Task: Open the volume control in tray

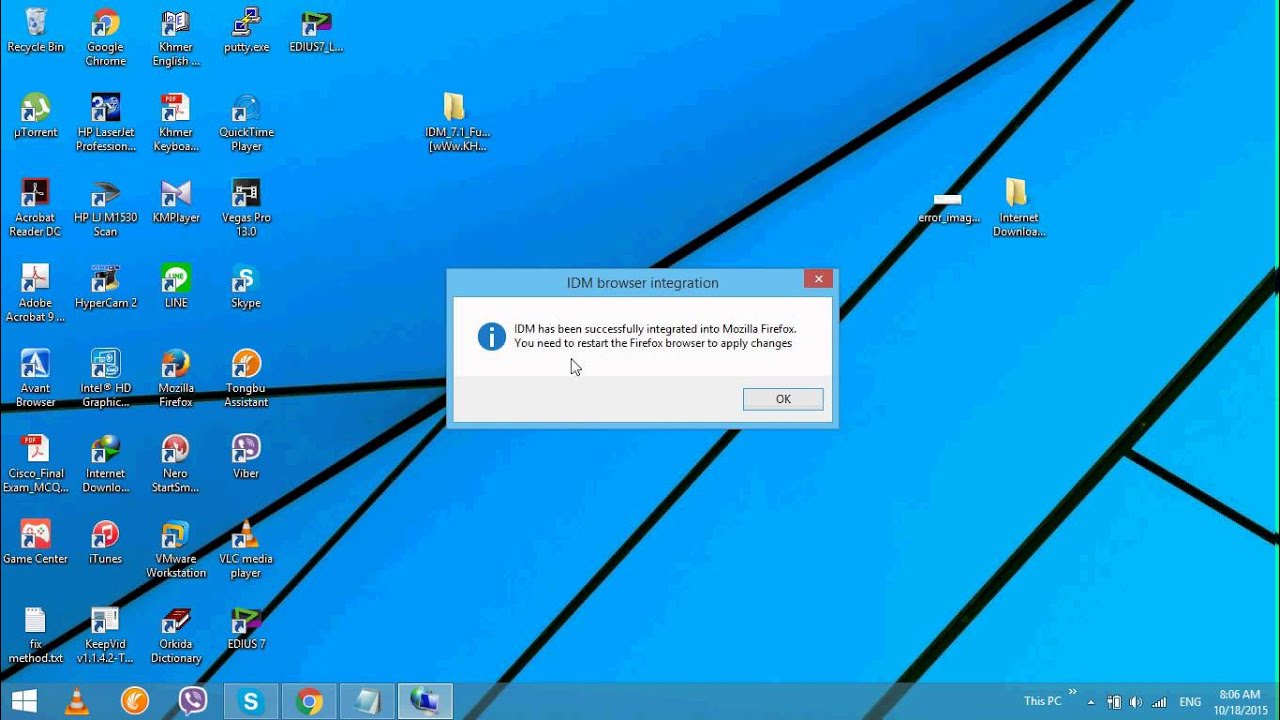Action: (1136, 702)
